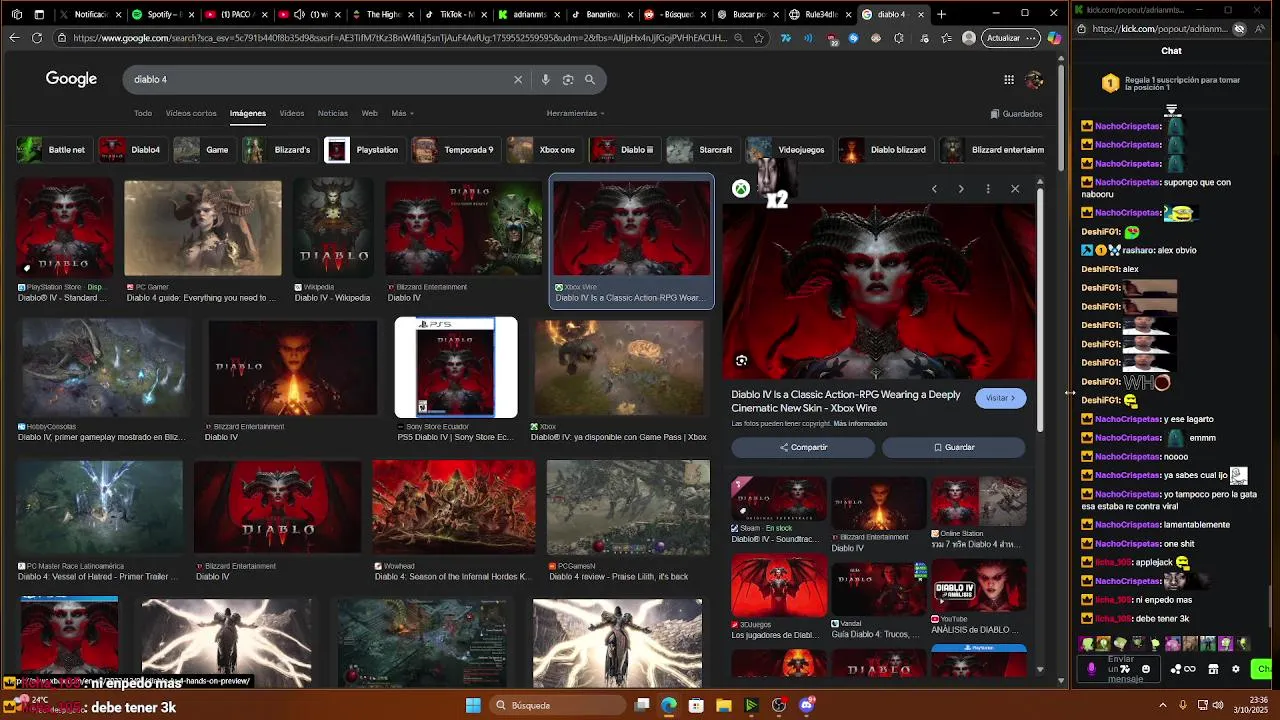Open Kick chat settings gear
1280x720 pixels.
click(1235, 669)
